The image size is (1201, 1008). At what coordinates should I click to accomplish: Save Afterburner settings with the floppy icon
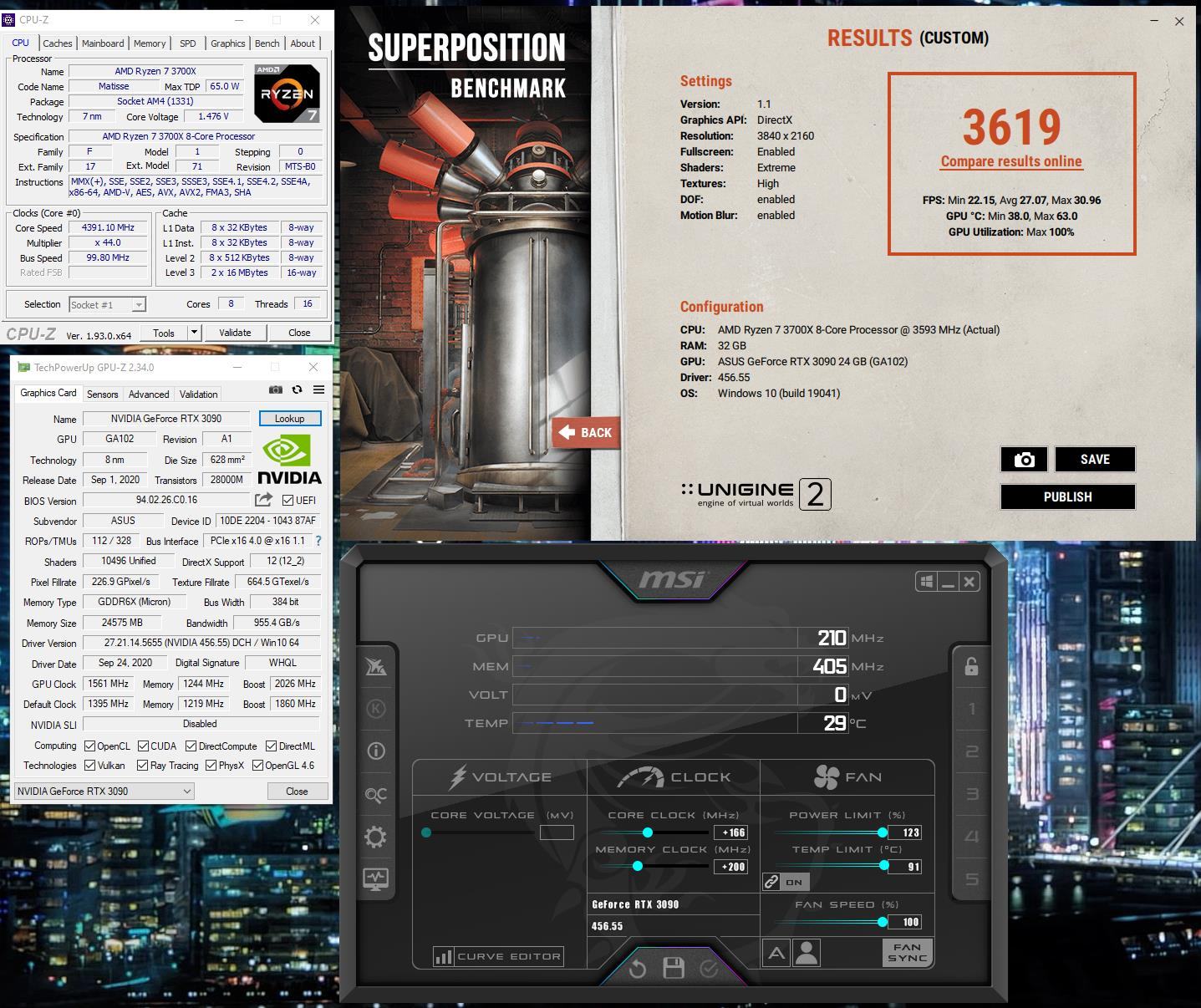tap(674, 969)
